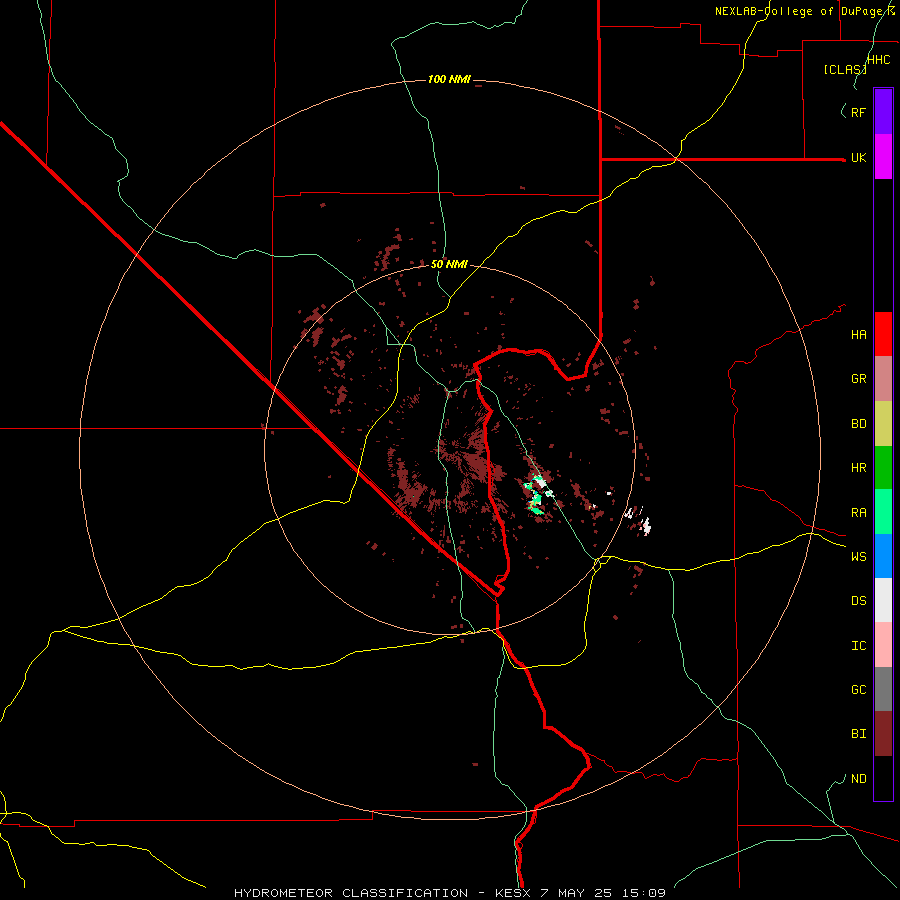Click the HYDROMETEOR CLASSIFICATION title text
The height and width of the screenshot is (900, 900).
pos(351,893)
